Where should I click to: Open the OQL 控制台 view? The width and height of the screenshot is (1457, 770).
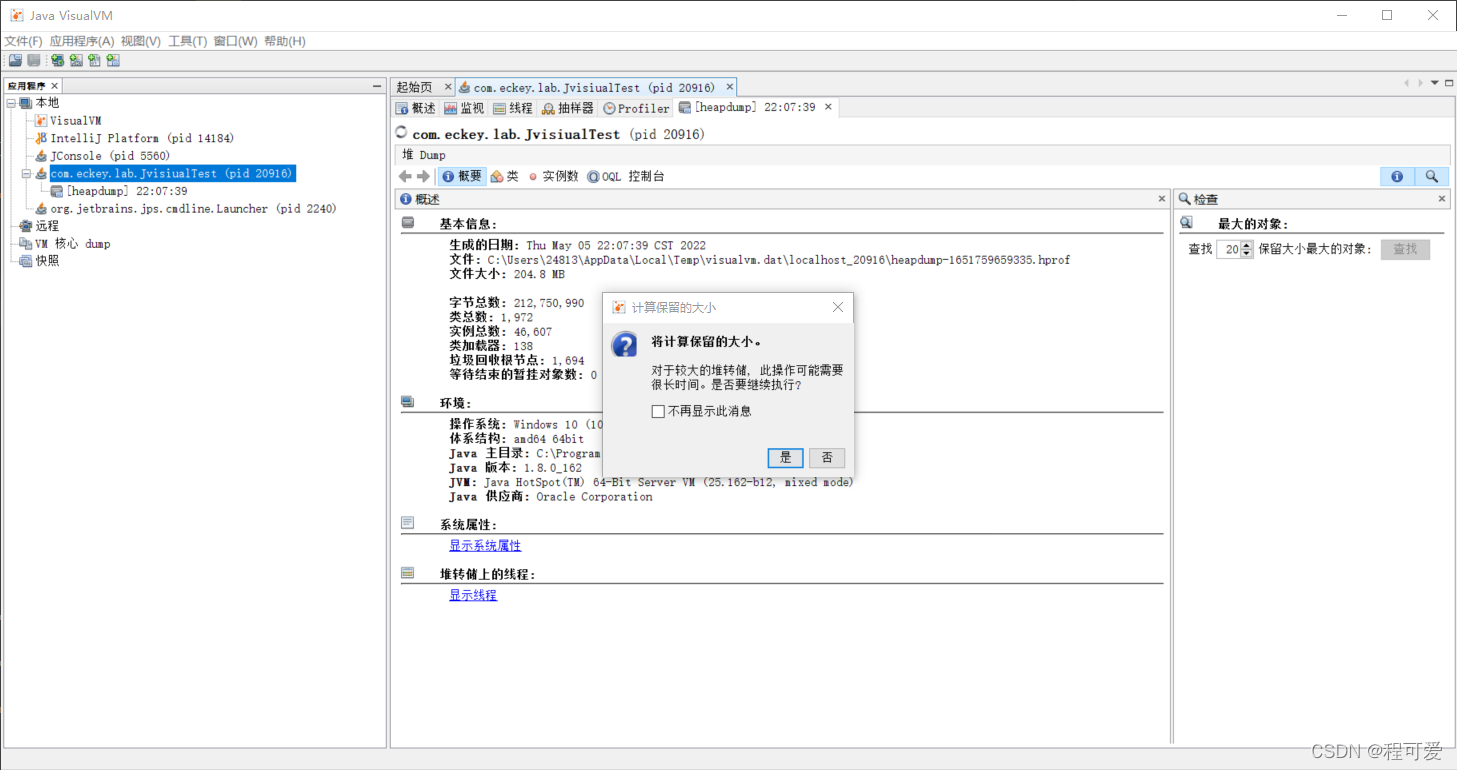pos(626,176)
